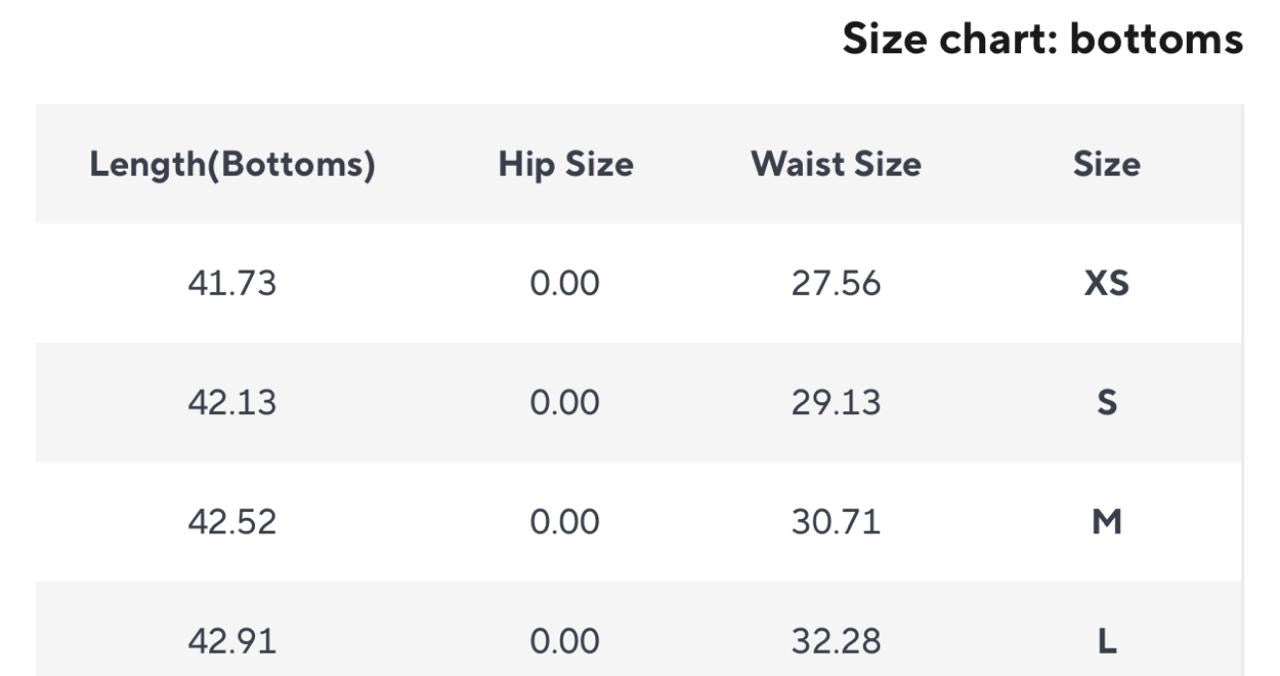The height and width of the screenshot is (676, 1280).
Task: Click the hip size value in M row
Action: pos(565,521)
